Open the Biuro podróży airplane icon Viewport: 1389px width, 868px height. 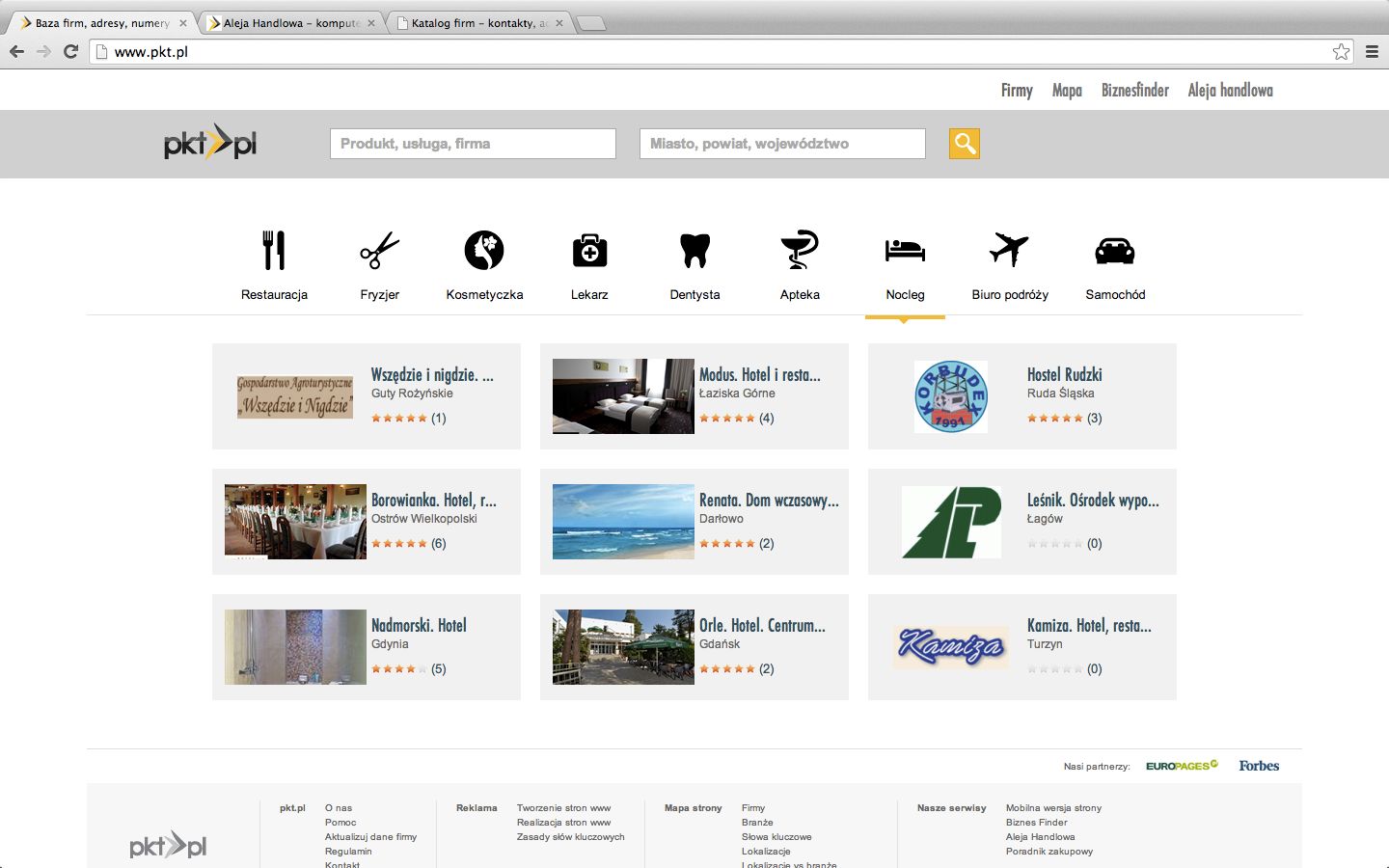[1010, 250]
